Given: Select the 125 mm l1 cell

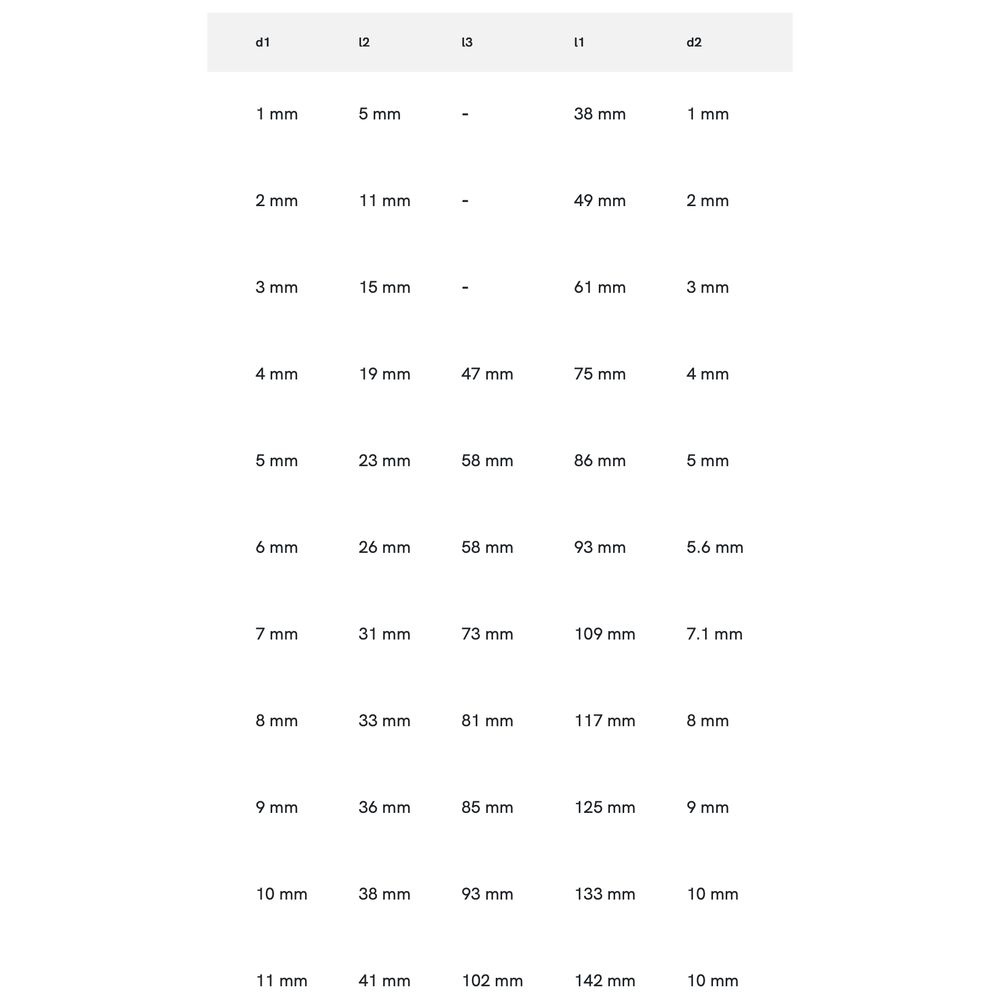Looking at the screenshot, I should click(605, 808).
